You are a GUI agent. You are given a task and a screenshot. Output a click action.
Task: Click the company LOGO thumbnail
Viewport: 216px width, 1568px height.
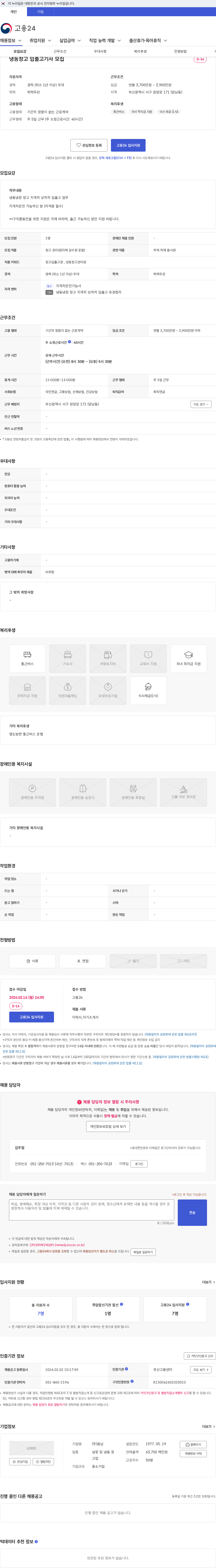click(32, 1448)
